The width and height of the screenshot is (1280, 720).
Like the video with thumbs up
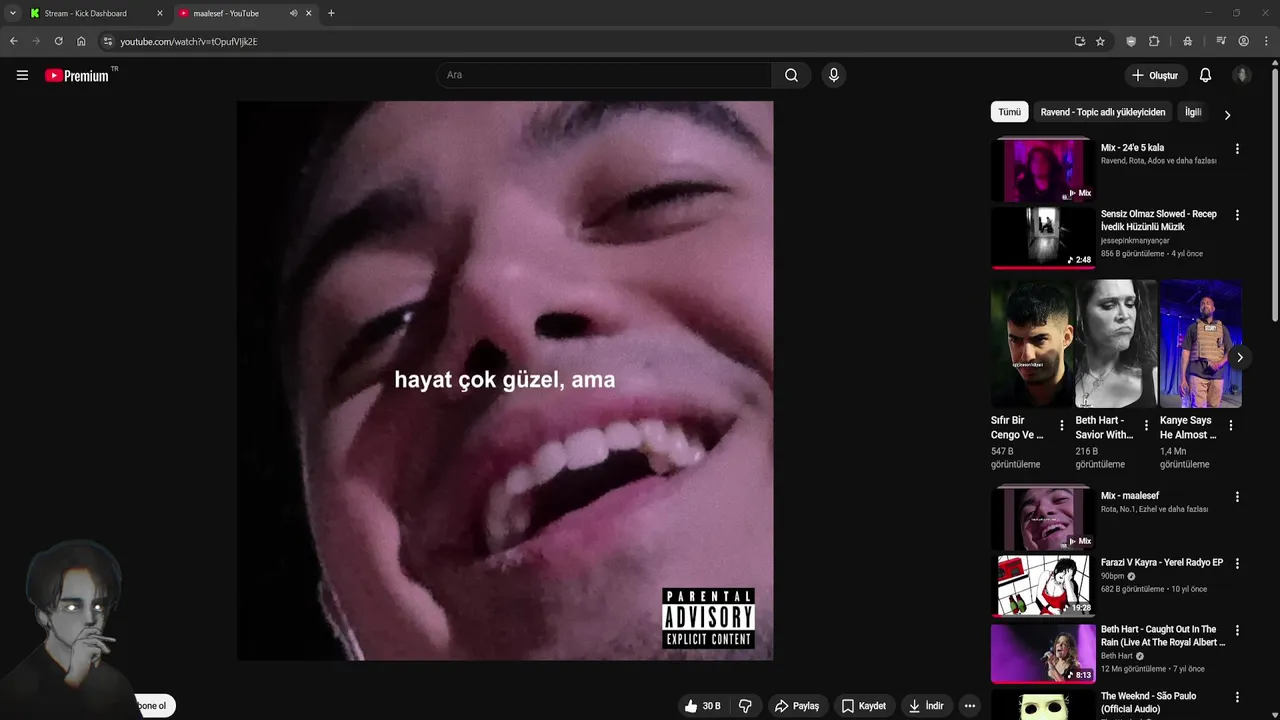[x=703, y=706]
